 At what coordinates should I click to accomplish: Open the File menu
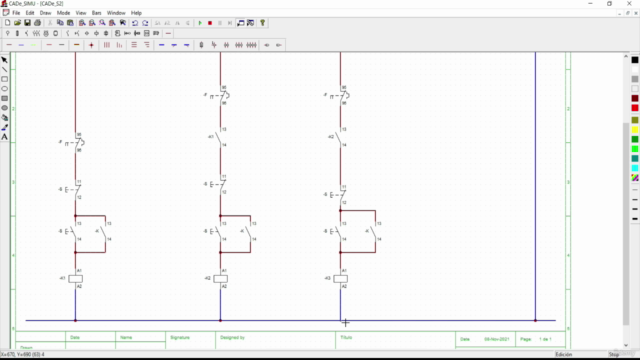point(16,13)
